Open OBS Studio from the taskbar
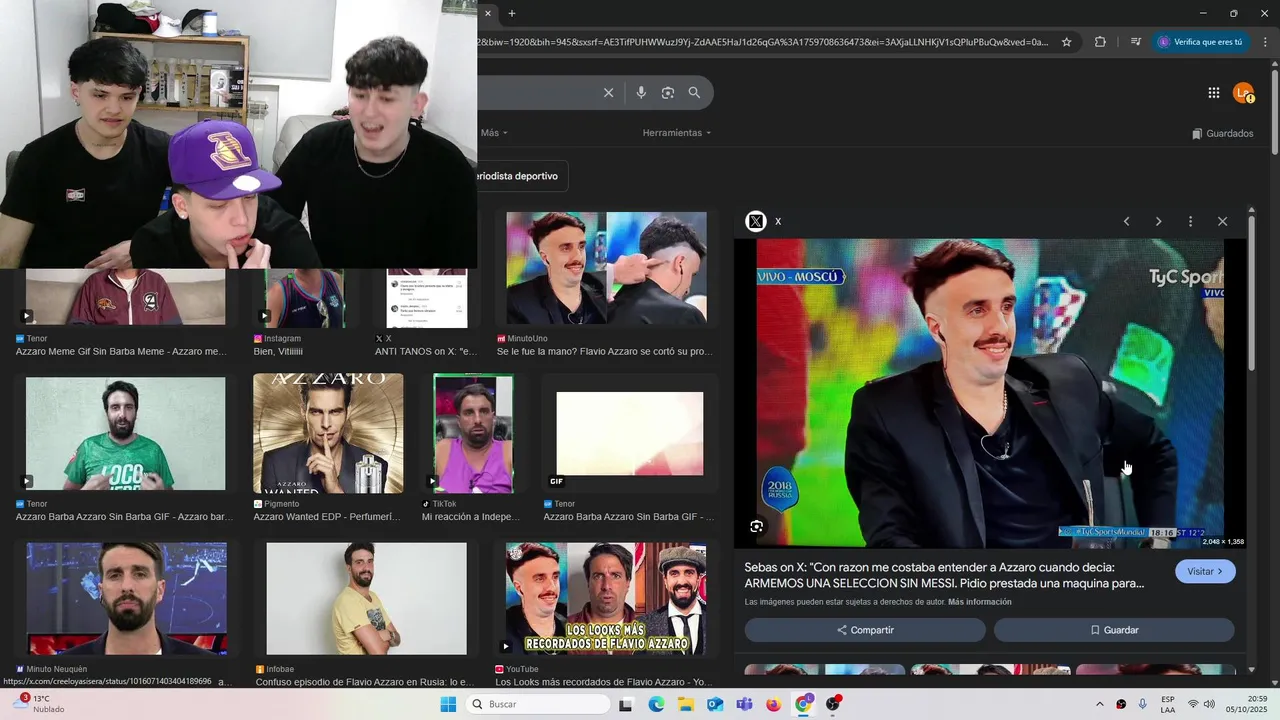The image size is (1280, 720). pos(833,704)
